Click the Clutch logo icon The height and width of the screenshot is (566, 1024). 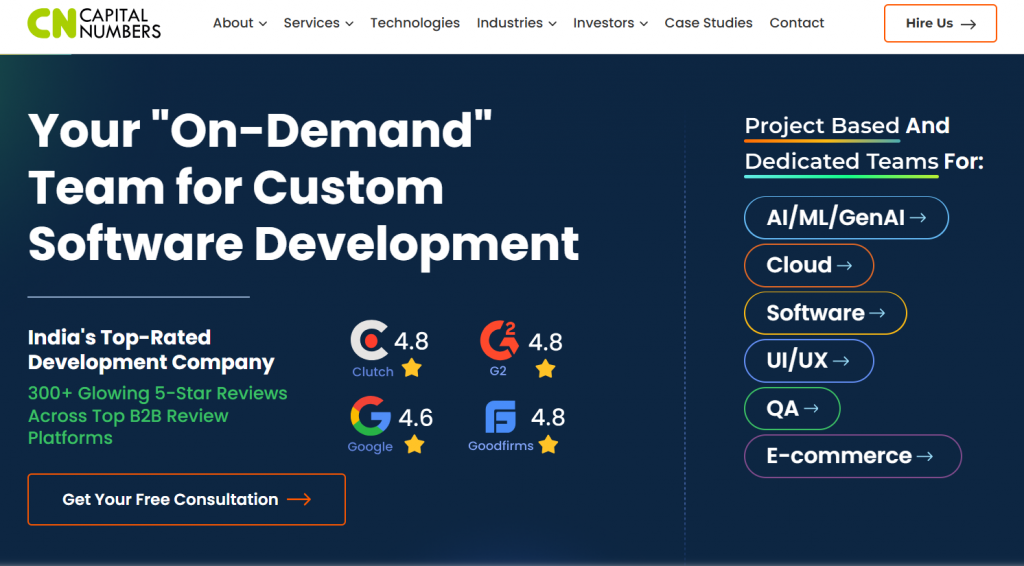tap(370, 340)
